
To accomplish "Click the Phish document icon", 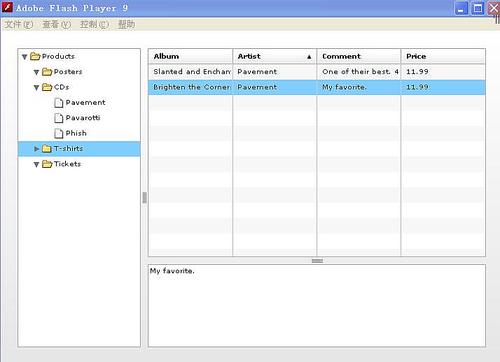I will 59,133.
